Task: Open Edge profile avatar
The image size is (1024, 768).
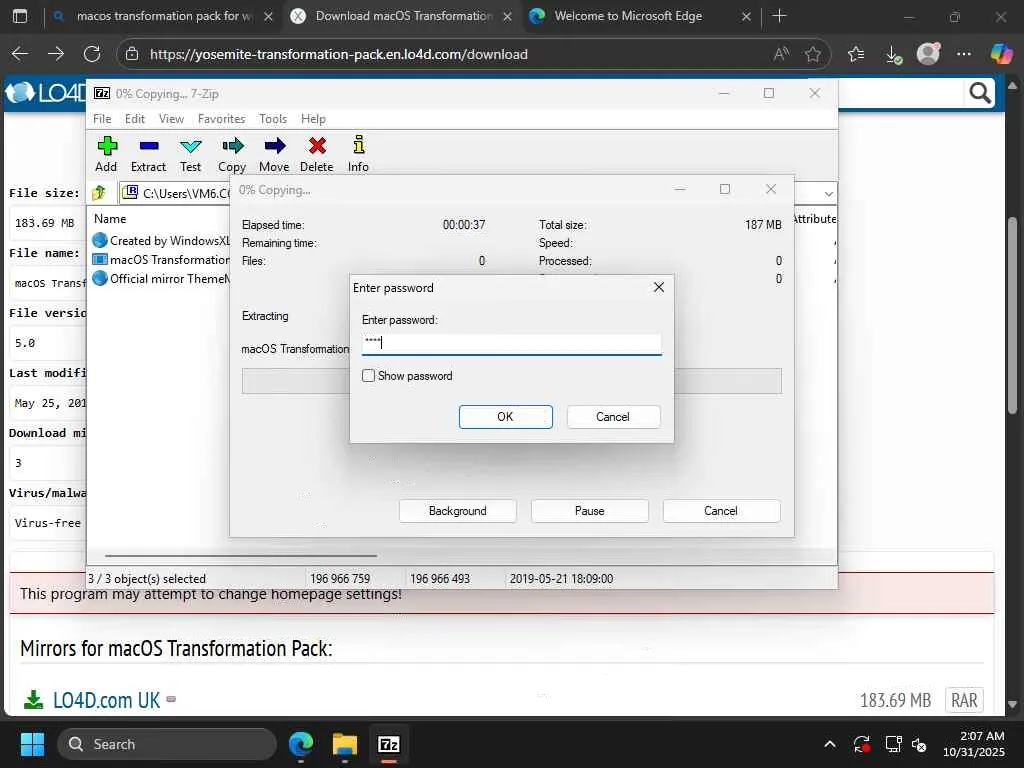Action: (928, 54)
